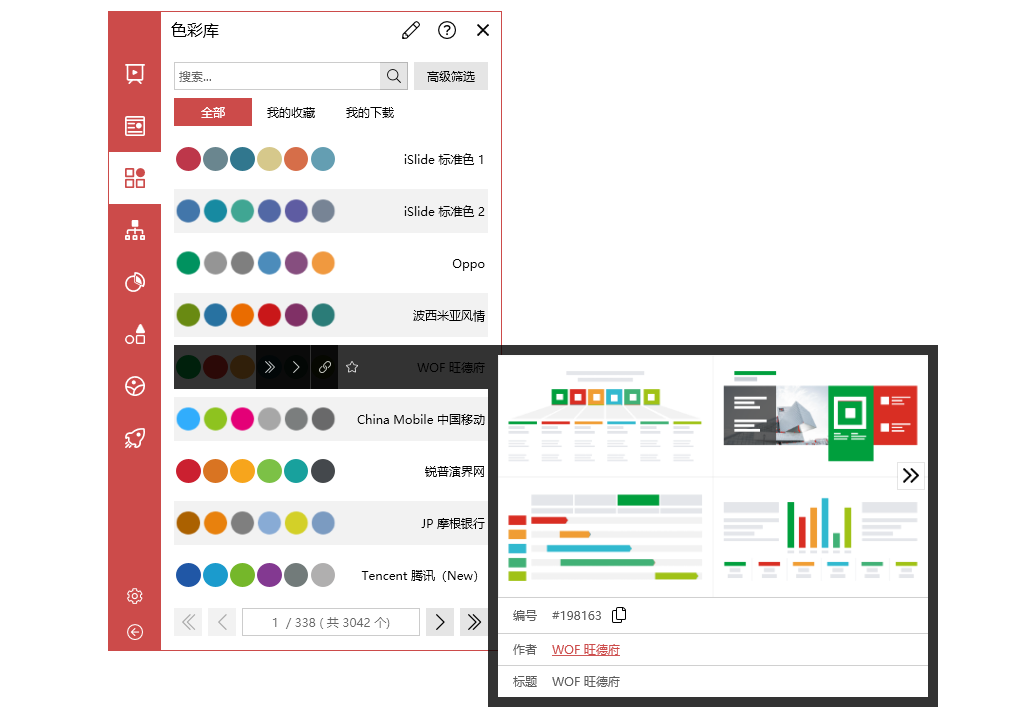Favorite WOF 旺德府 with star icon
Screen dimensions: 1034x709
[352, 367]
